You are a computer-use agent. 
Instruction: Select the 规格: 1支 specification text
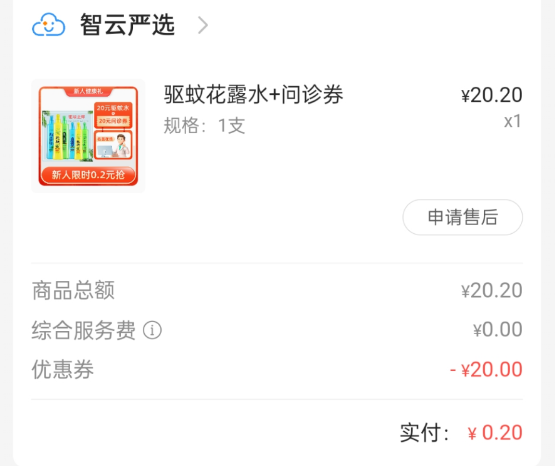pyautogui.click(x=204, y=126)
